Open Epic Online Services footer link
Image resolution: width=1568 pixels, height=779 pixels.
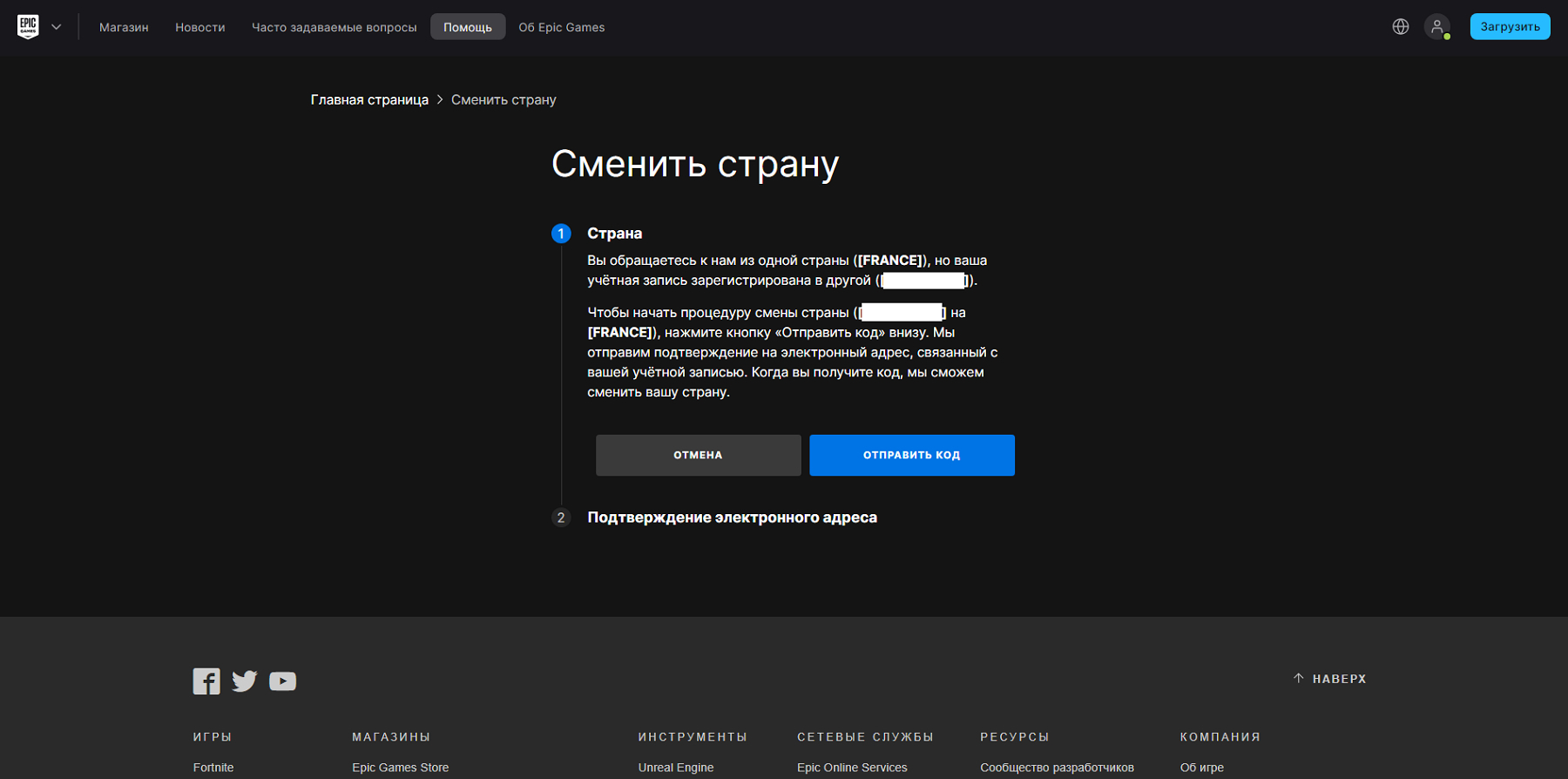852,768
